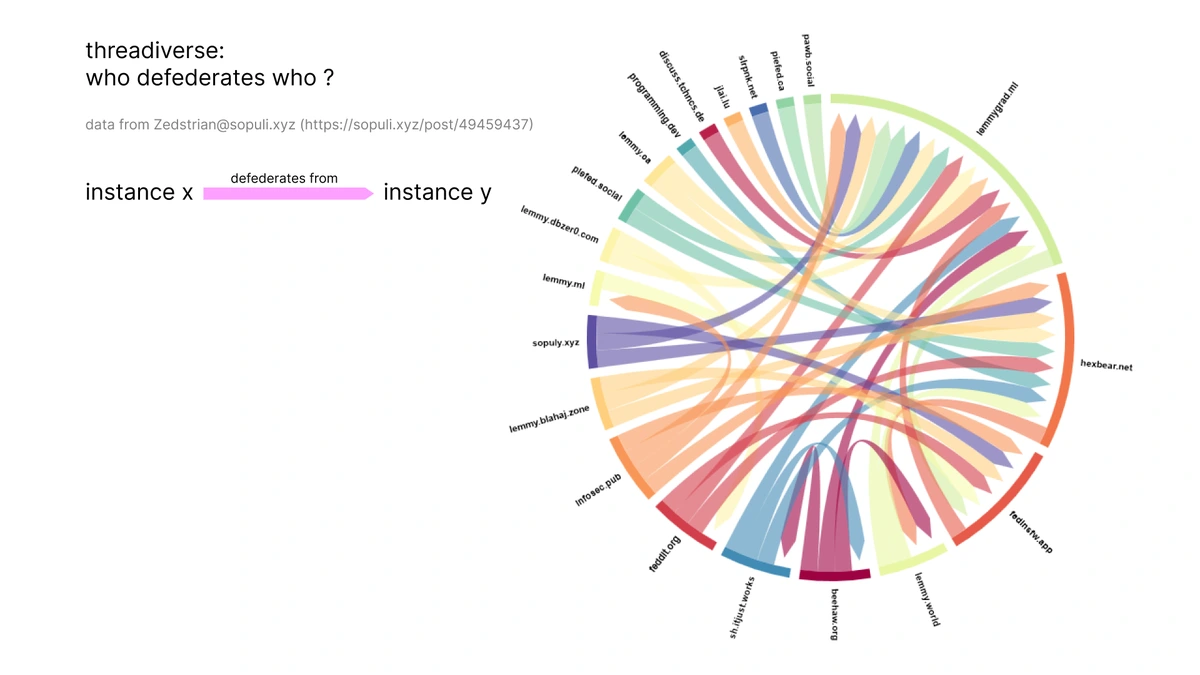Screen dimensions: 1200x675
Task: Select the sopuly.xyz node label
Action: (555, 343)
